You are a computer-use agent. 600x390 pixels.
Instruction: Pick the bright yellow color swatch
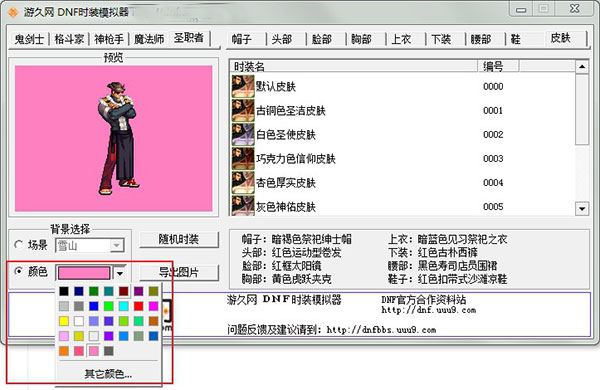(x=64, y=321)
